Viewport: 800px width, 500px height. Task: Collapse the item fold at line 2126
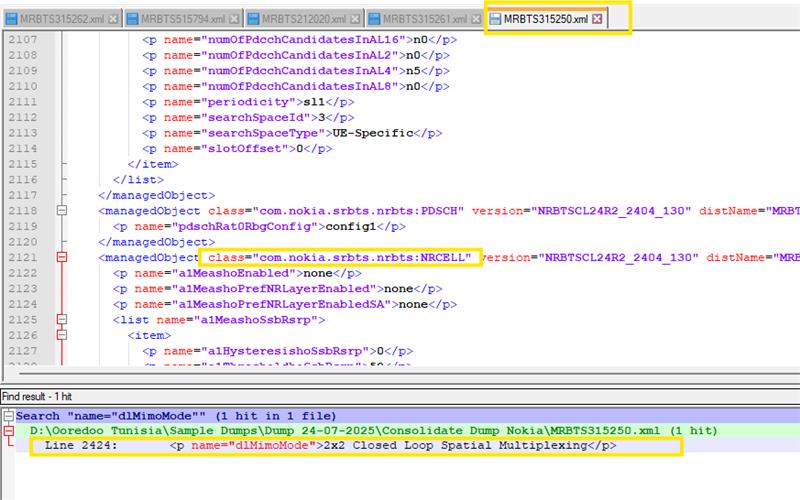62,336
